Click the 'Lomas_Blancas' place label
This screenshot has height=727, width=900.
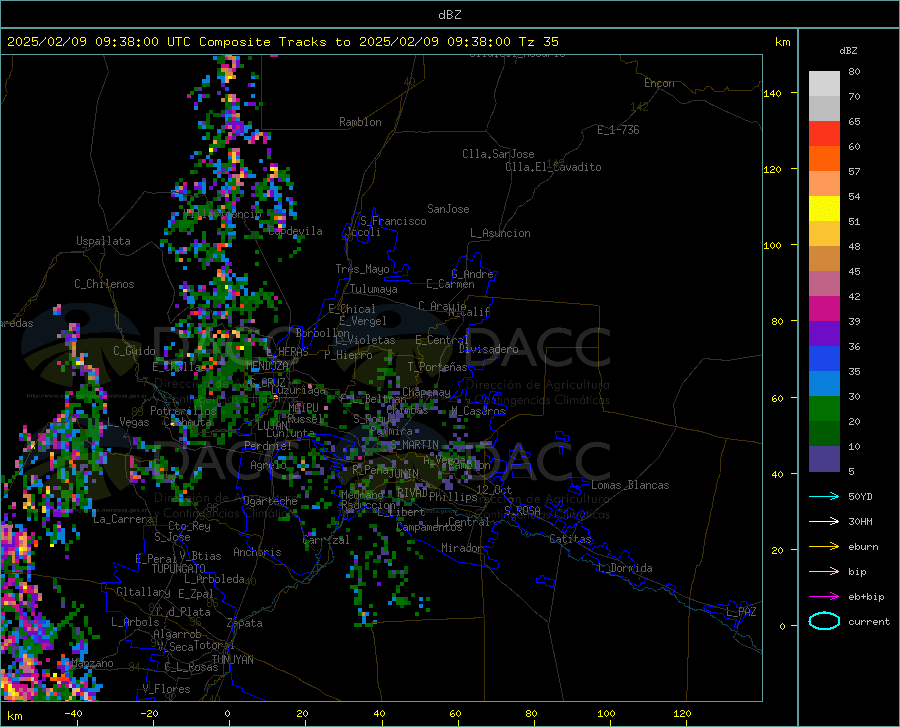point(630,485)
